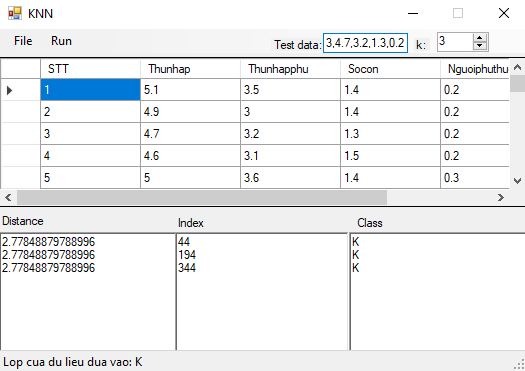Minimize the KNN window
525x371 pixels.
click(x=413, y=13)
